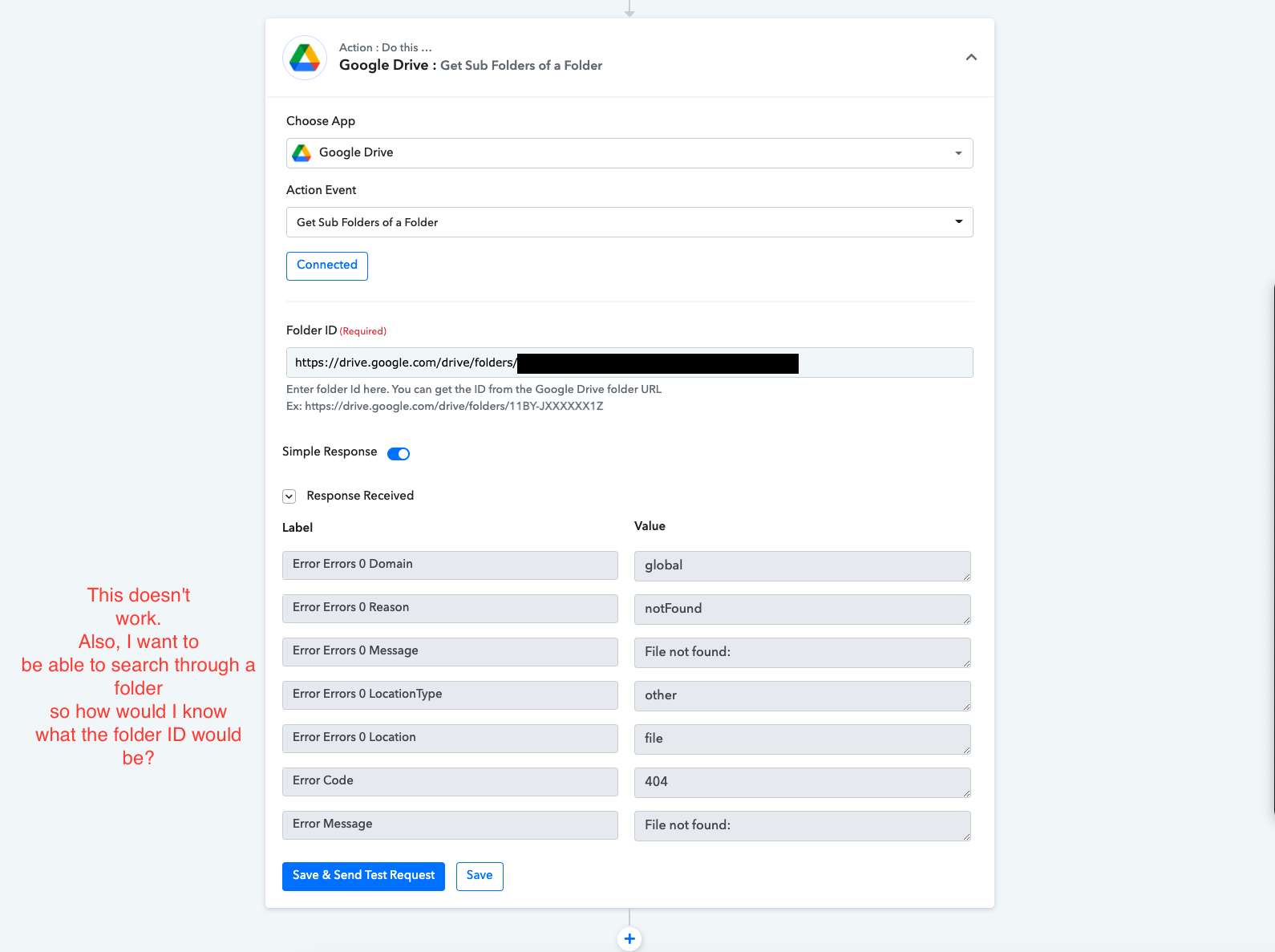Image resolution: width=1275 pixels, height=952 pixels.
Task: Open the Action Event dropdown
Action: pos(629,222)
